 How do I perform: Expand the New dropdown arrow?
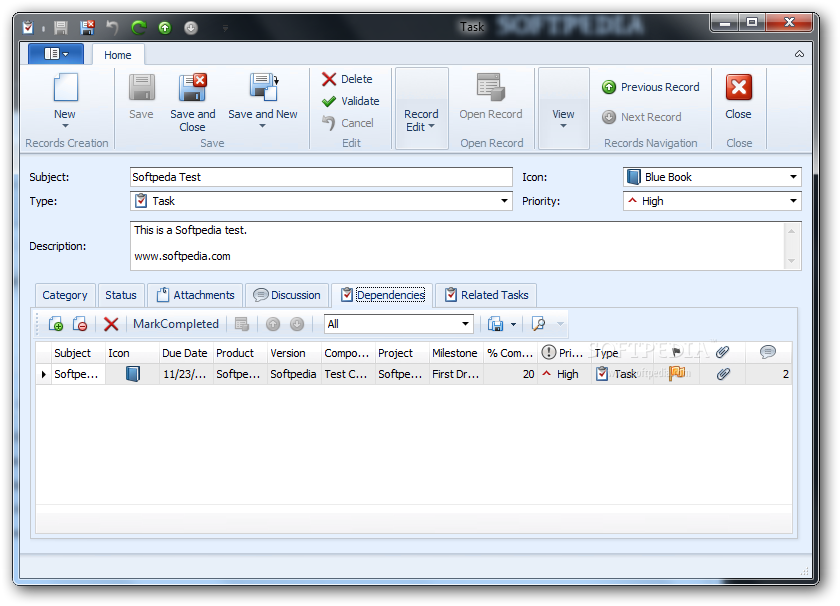[x=65, y=126]
